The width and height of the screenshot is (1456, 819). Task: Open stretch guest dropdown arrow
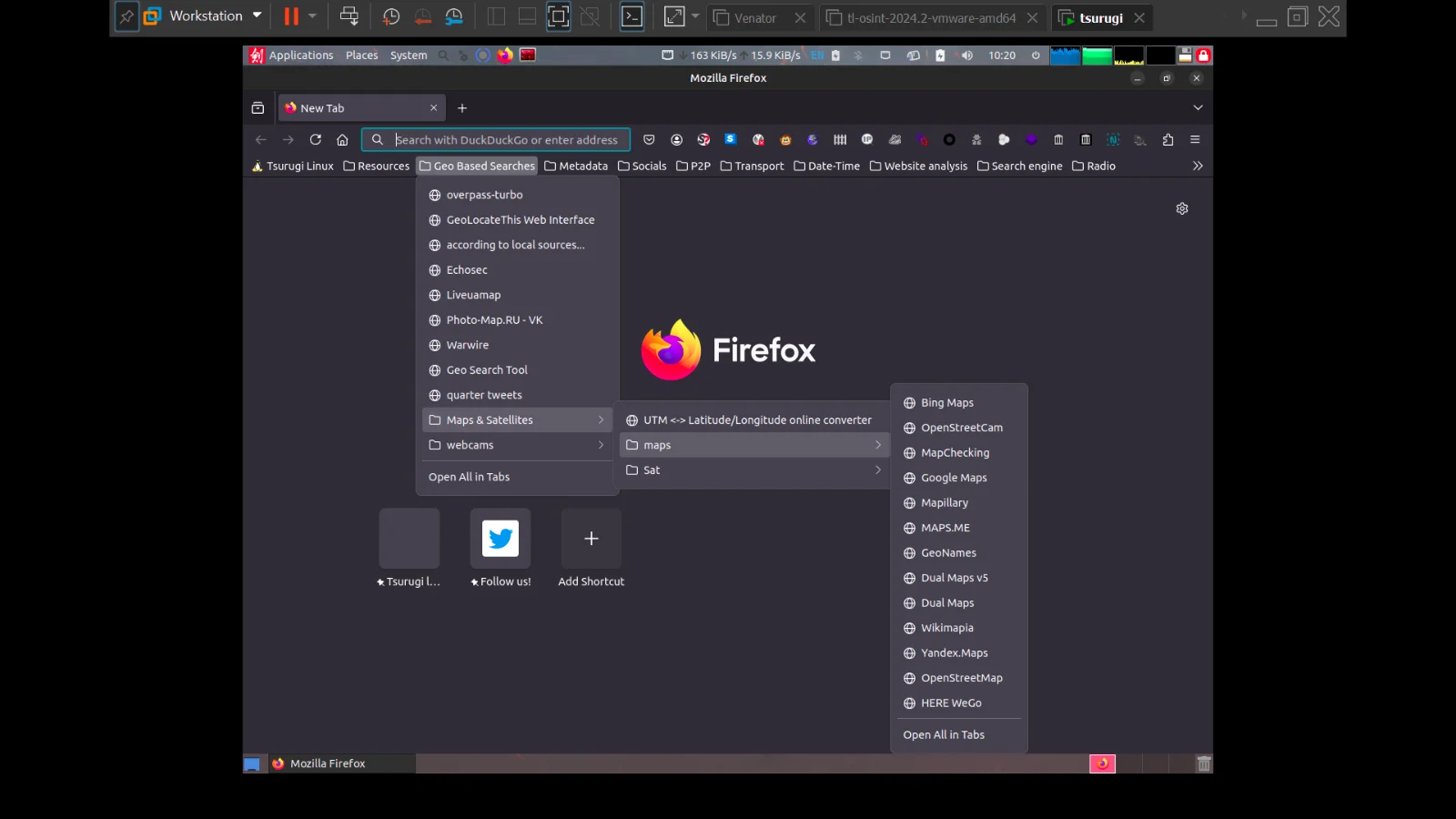point(694,15)
